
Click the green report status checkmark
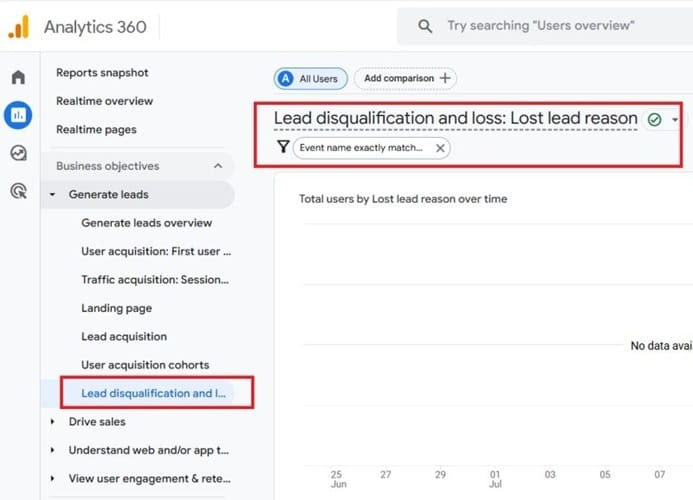(x=654, y=119)
